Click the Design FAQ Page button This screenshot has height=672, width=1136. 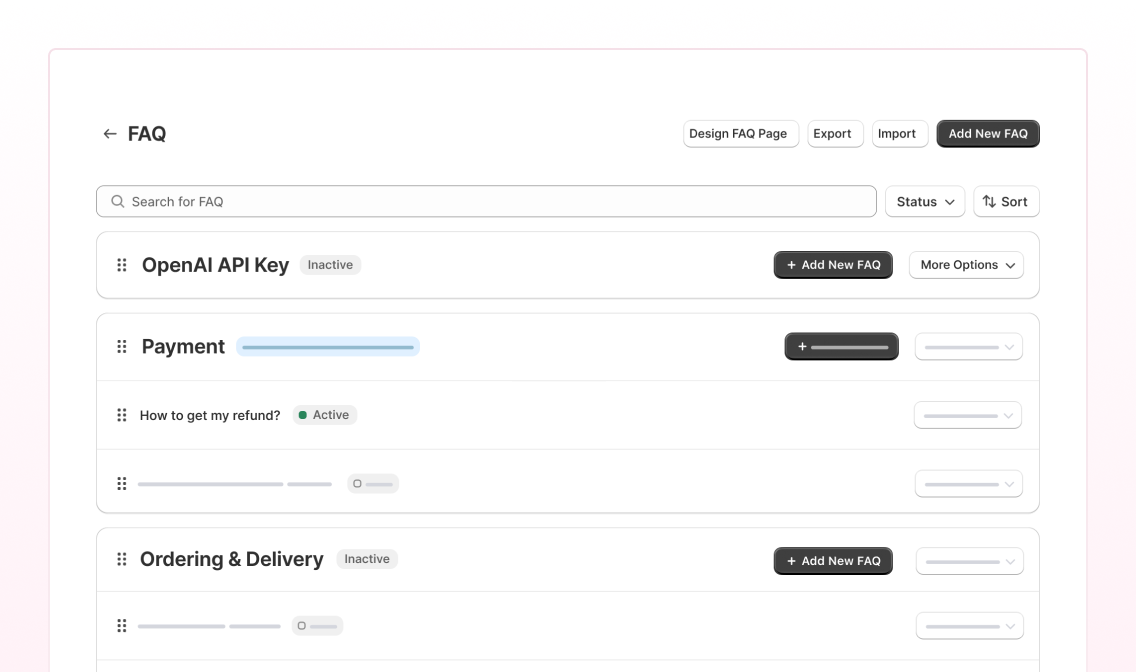coord(740,134)
